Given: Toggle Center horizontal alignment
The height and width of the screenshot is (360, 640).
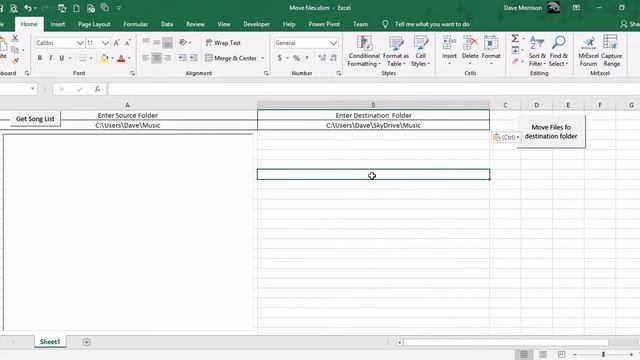Looking at the screenshot, I should click(156, 58).
